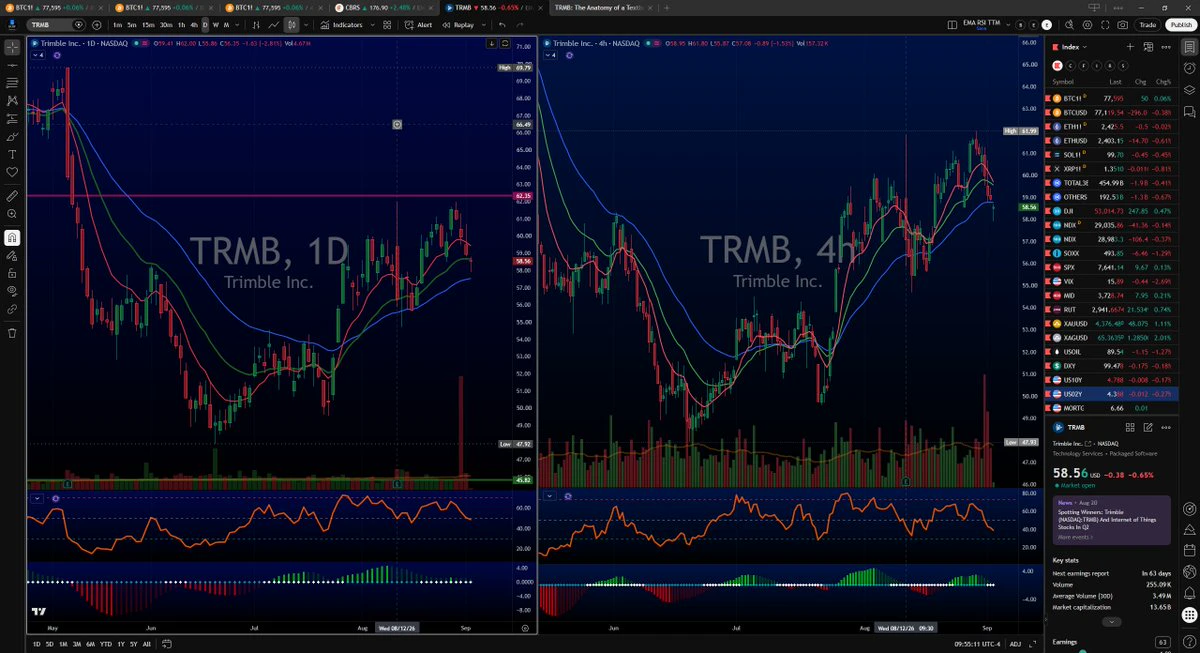The width and height of the screenshot is (1200, 653).
Task: Select the 3M range at chart bottom
Action: [x=76, y=643]
